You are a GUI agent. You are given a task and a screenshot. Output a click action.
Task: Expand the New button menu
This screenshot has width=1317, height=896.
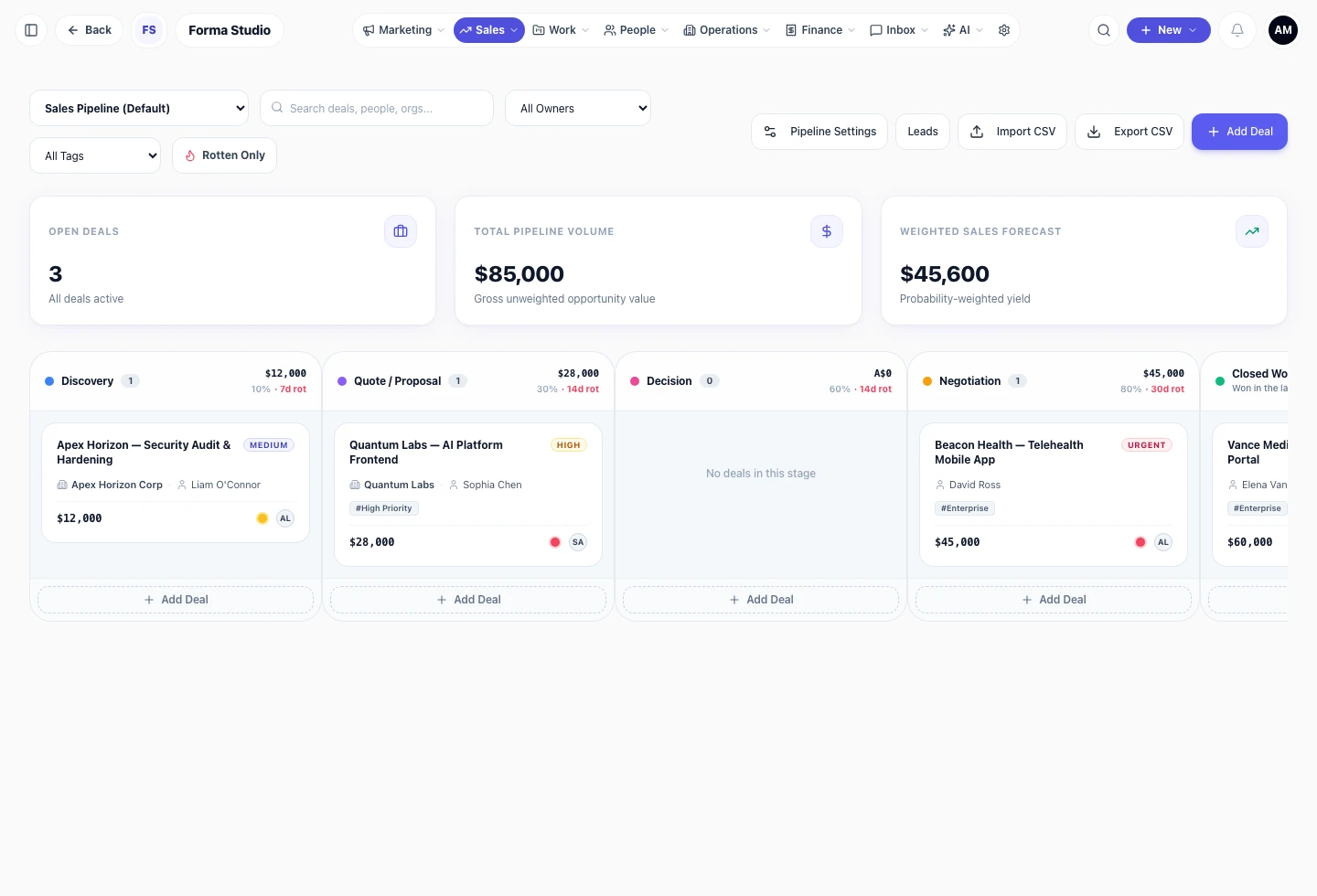[1169, 30]
